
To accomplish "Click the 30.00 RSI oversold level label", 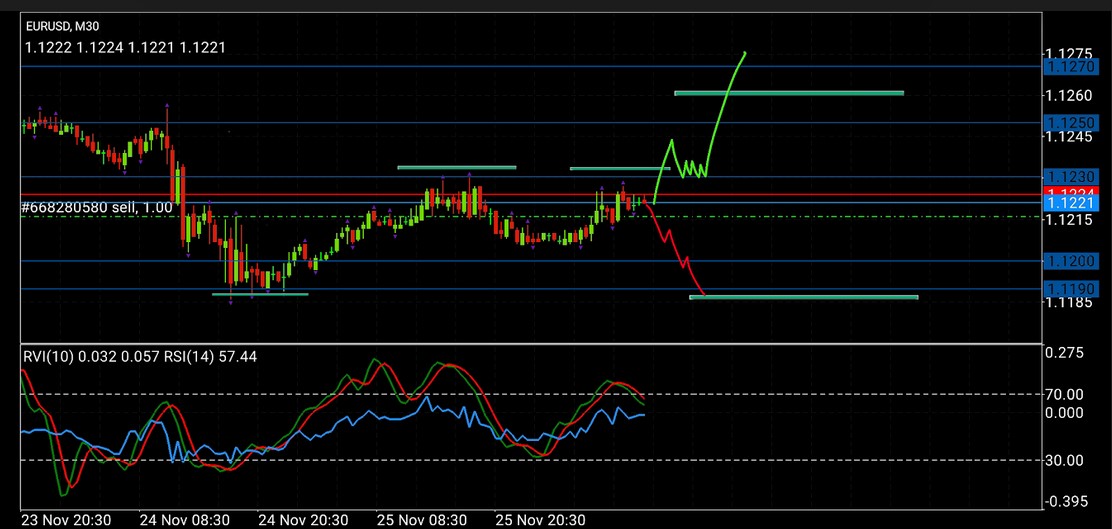I will (x=1063, y=460).
